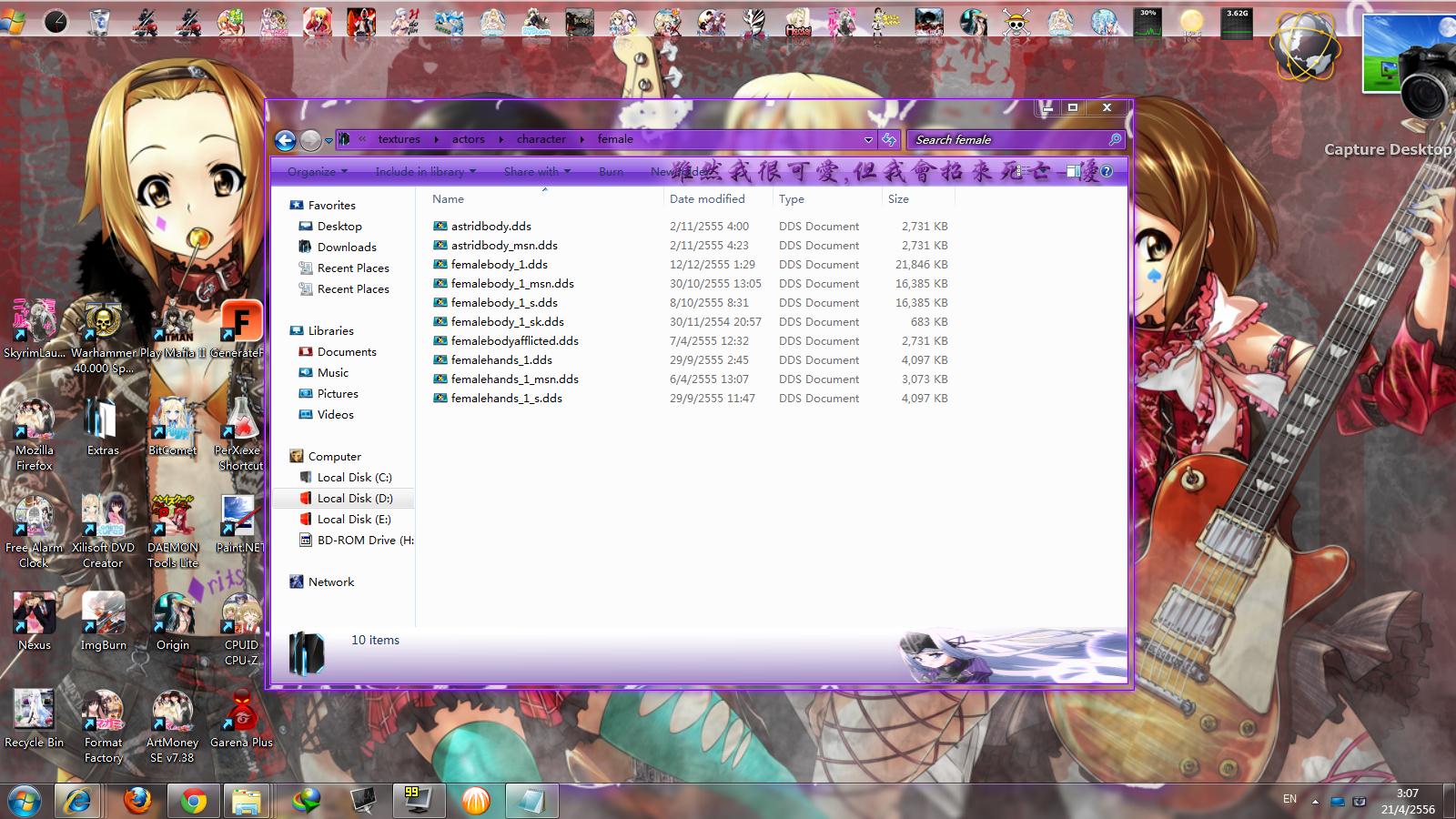Screen dimensions: 1456x819
Task: Select the file astridbody.dds
Action: click(x=491, y=226)
